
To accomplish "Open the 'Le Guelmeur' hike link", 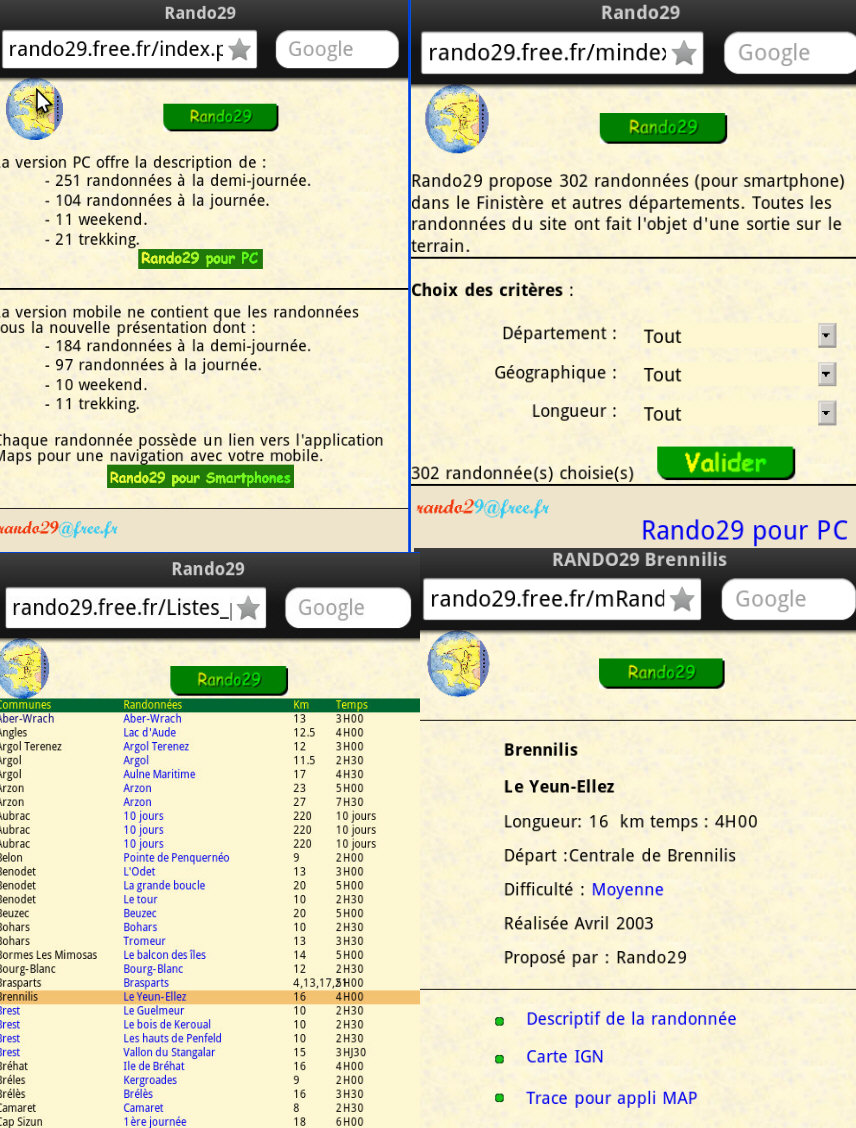I will [153, 1011].
